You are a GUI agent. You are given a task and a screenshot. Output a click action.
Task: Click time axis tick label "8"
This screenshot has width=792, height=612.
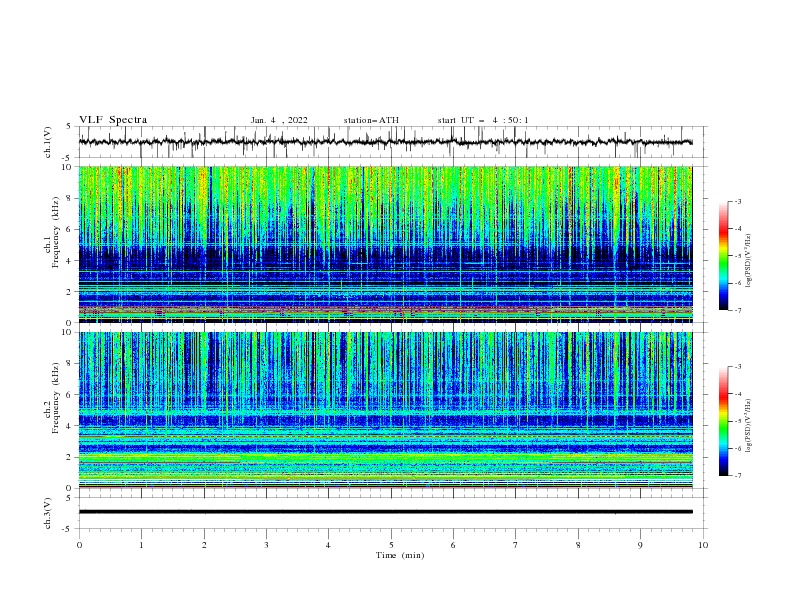[x=578, y=545]
